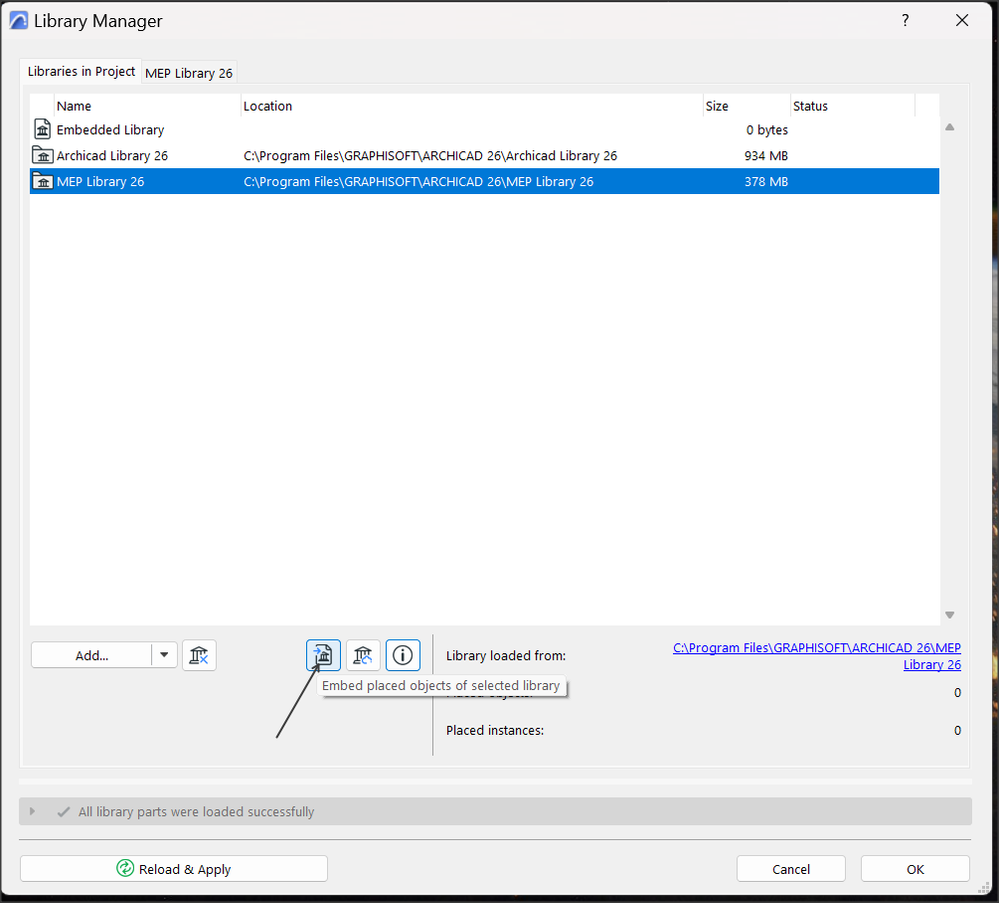Expand the library loading report chevron

(x=31, y=811)
